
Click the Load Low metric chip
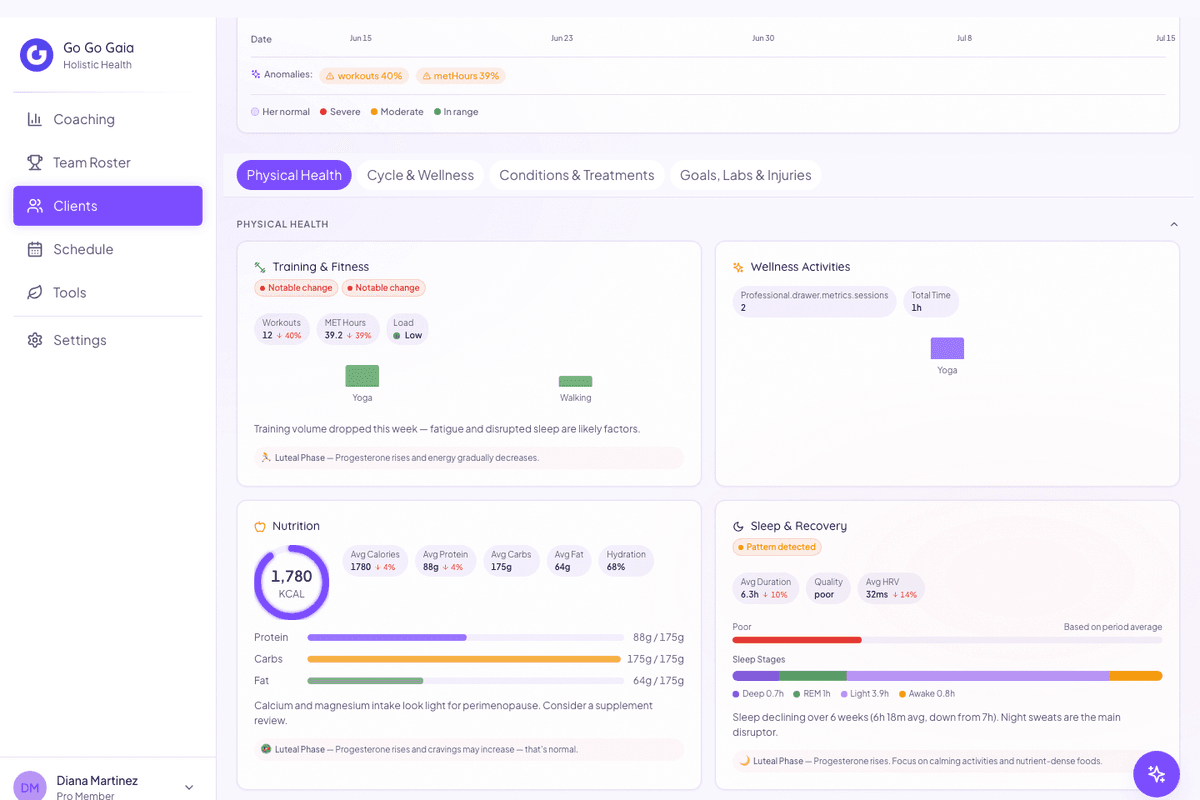coord(407,329)
